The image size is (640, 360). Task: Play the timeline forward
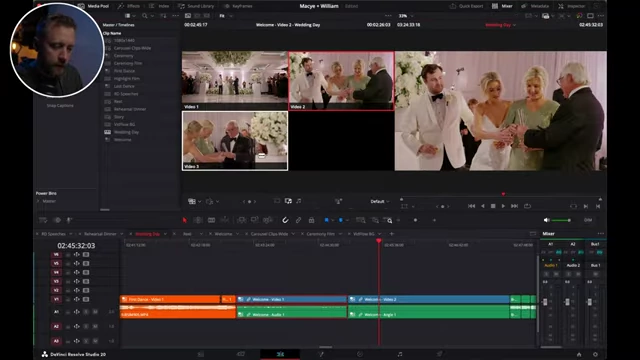coord(503,206)
